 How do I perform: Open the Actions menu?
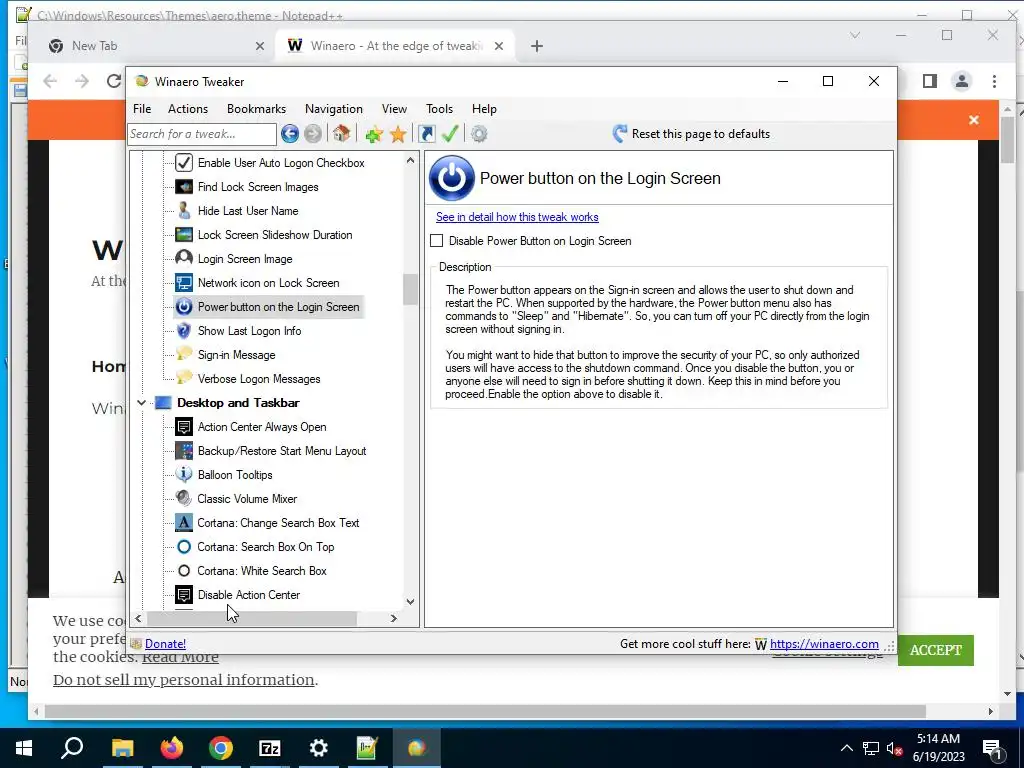point(188,109)
